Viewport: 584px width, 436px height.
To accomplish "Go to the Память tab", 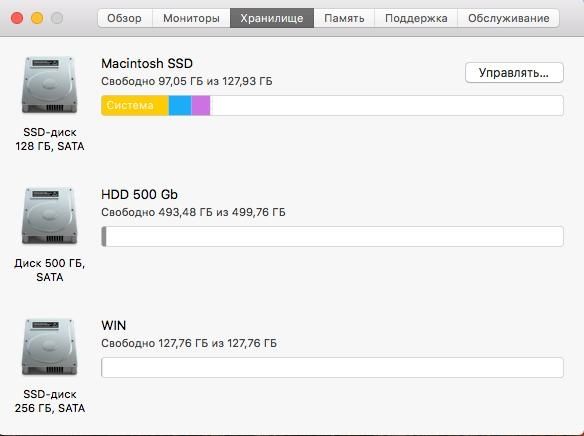I will pos(344,18).
